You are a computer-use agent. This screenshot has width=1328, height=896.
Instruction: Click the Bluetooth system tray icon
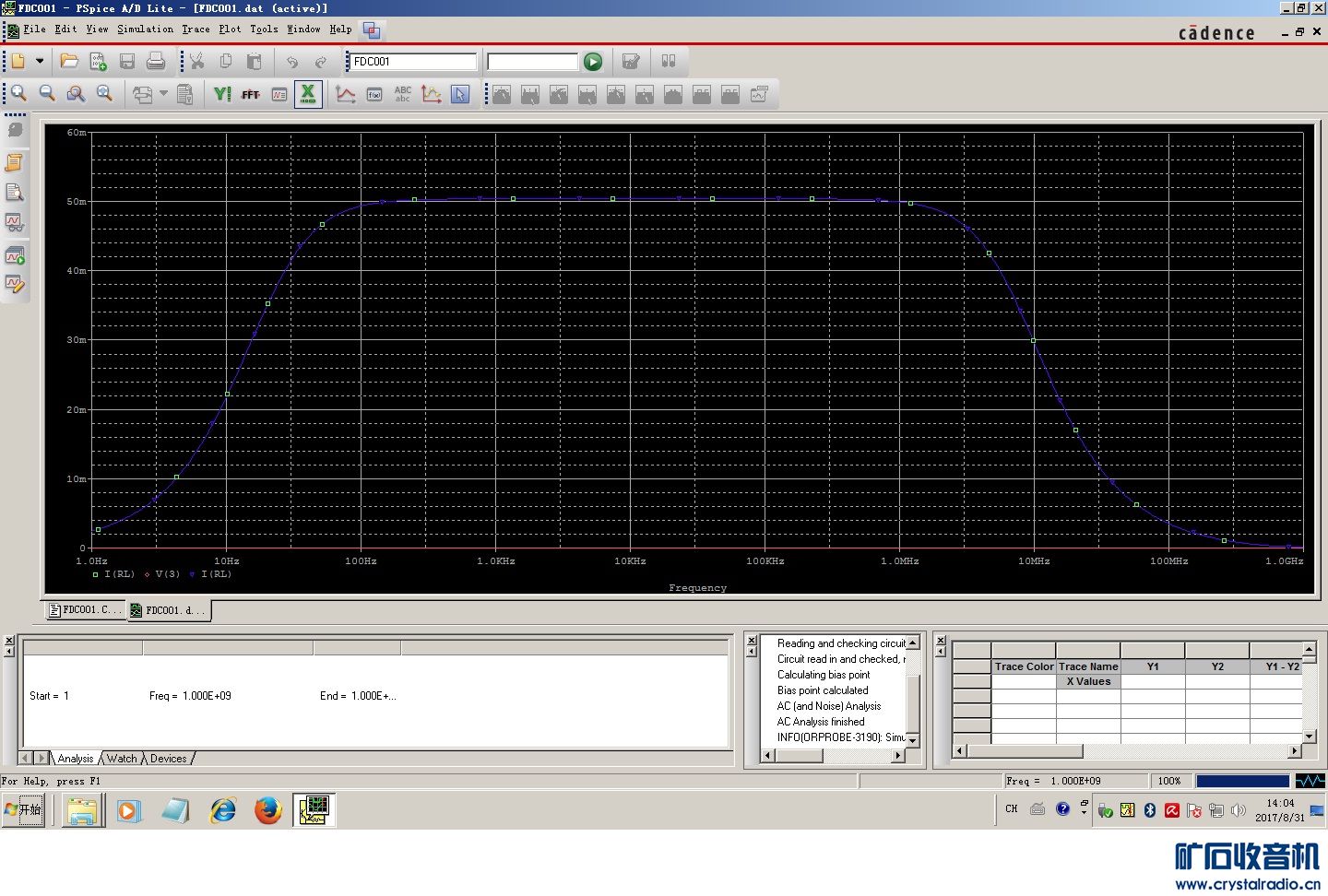[1150, 809]
